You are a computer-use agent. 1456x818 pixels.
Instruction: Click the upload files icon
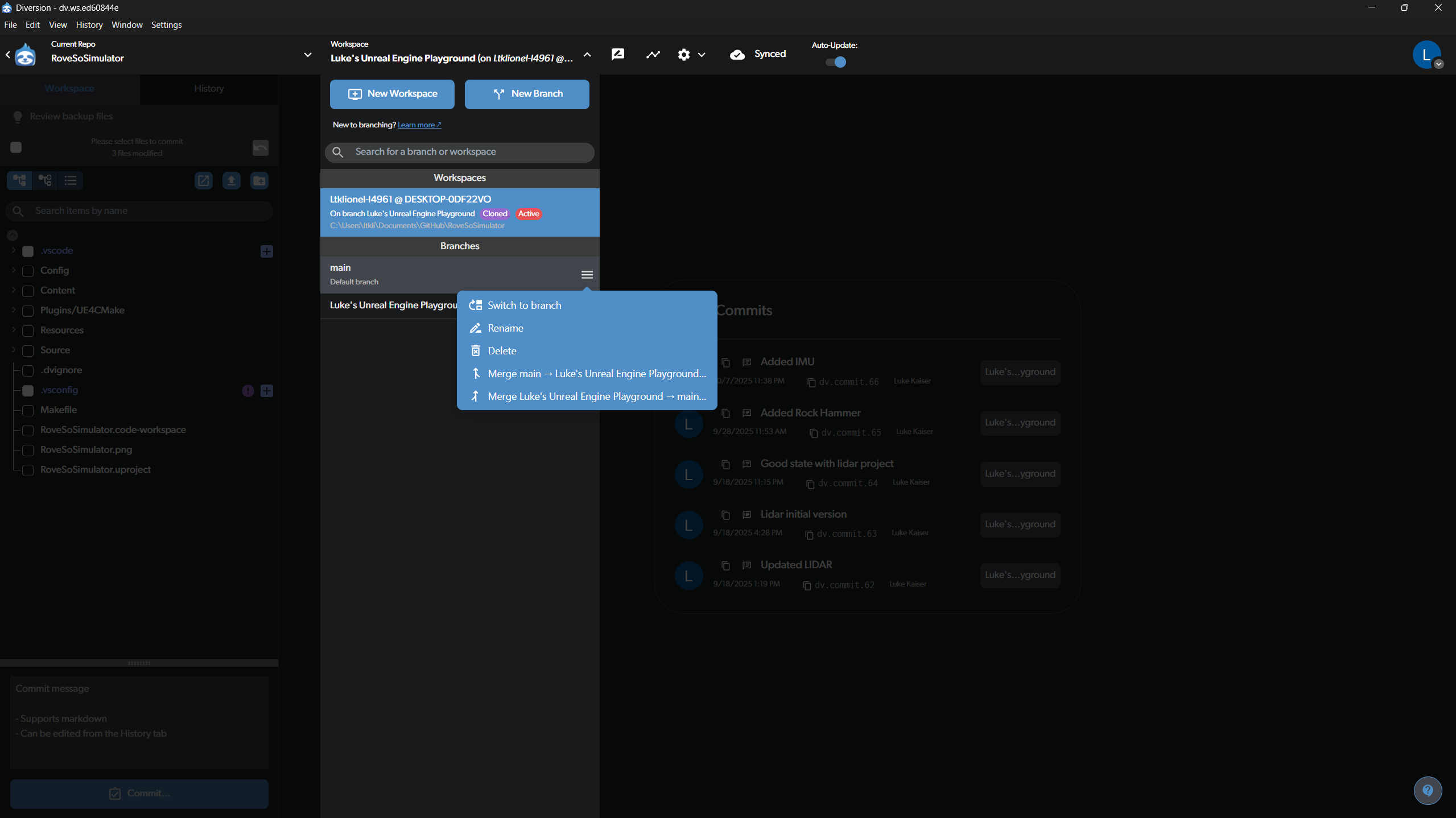click(231, 180)
